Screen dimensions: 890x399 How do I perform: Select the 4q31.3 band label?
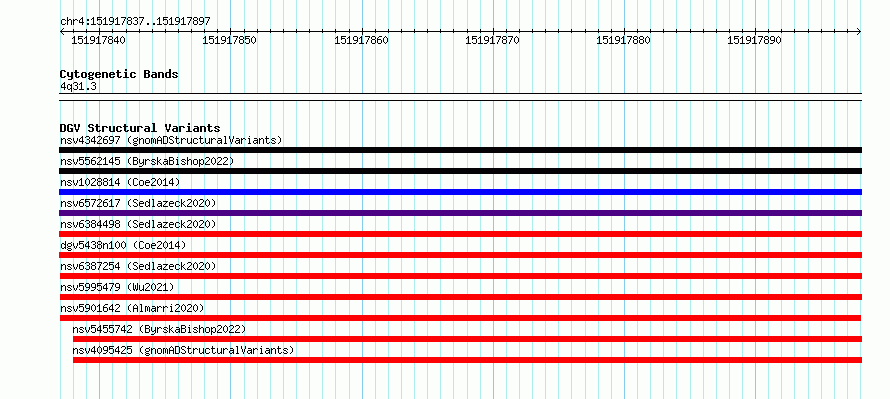tap(78, 87)
